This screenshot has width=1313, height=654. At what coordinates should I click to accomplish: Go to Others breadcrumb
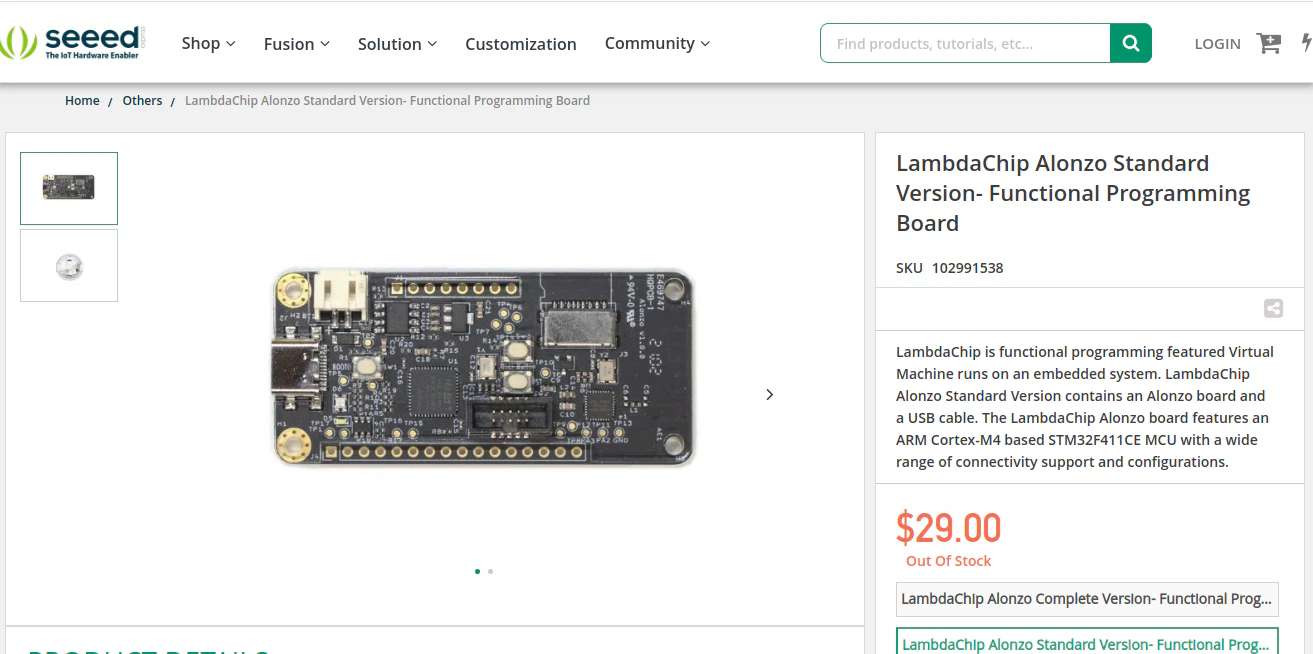(x=142, y=100)
